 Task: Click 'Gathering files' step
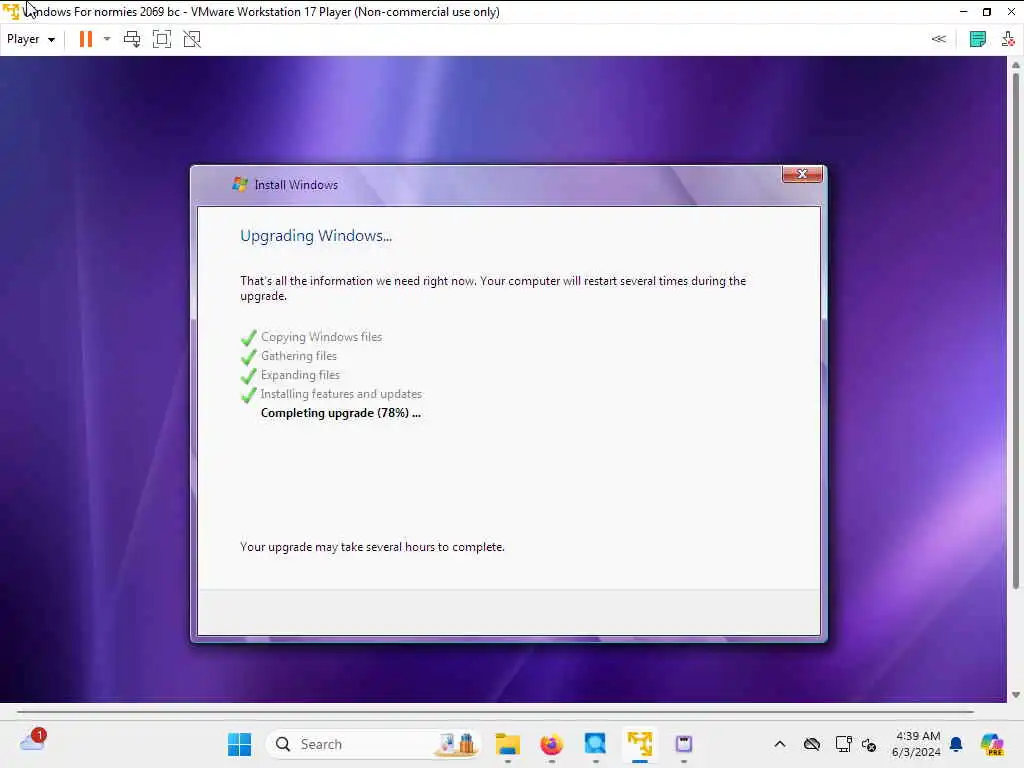click(298, 356)
